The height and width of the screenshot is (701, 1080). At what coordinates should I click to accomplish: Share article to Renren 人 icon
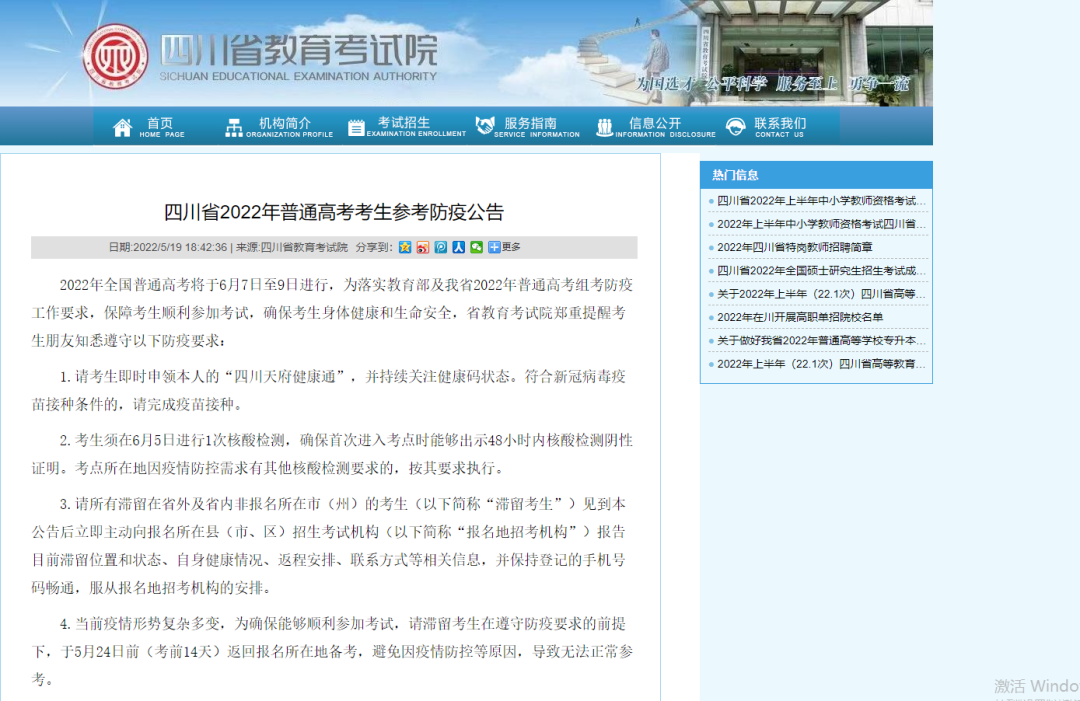pyautogui.click(x=458, y=247)
